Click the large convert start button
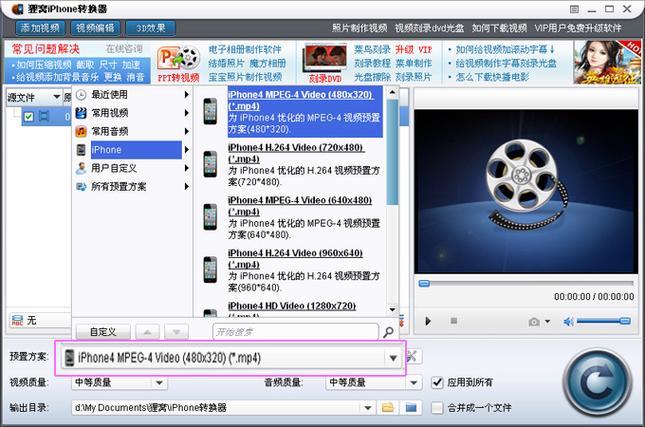This screenshot has height=427, width=645. [597, 383]
